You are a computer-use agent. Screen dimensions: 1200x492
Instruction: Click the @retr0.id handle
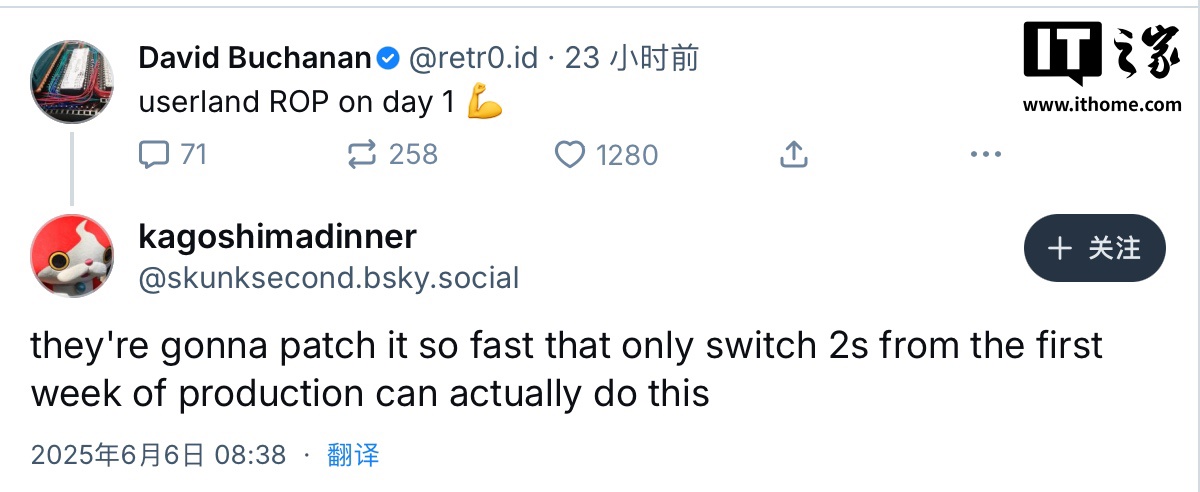pos(472,59)
